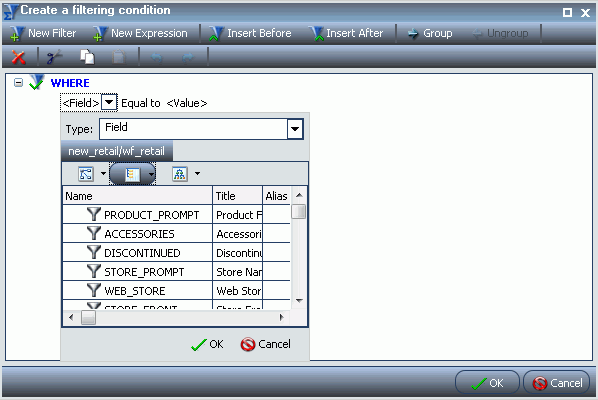This screenshot has width=598, height=400.
Task: Open the arrow beside the list view icon
Action: (x=151, y=174)
